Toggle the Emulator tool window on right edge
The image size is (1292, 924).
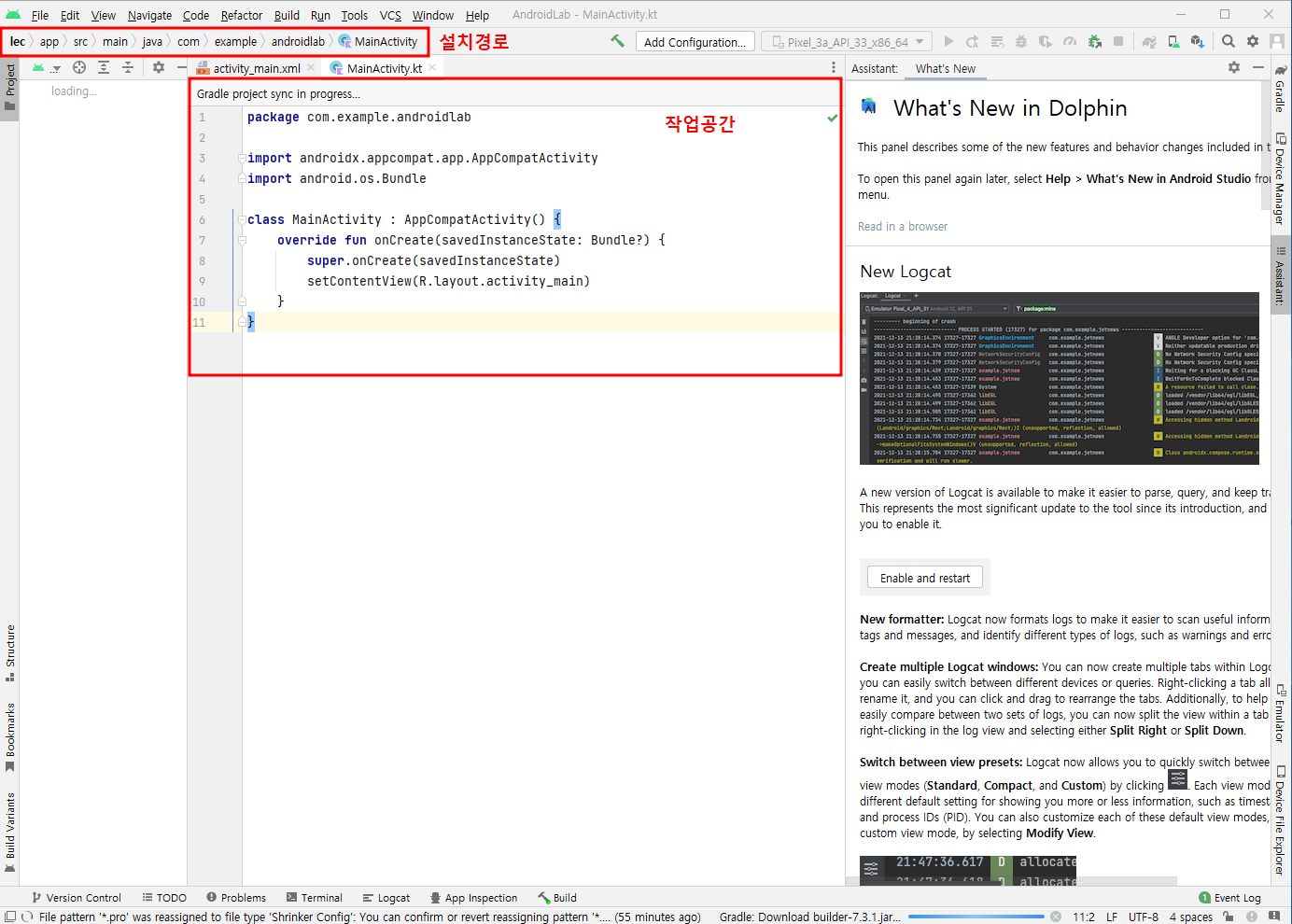[x=1281, y=713]
